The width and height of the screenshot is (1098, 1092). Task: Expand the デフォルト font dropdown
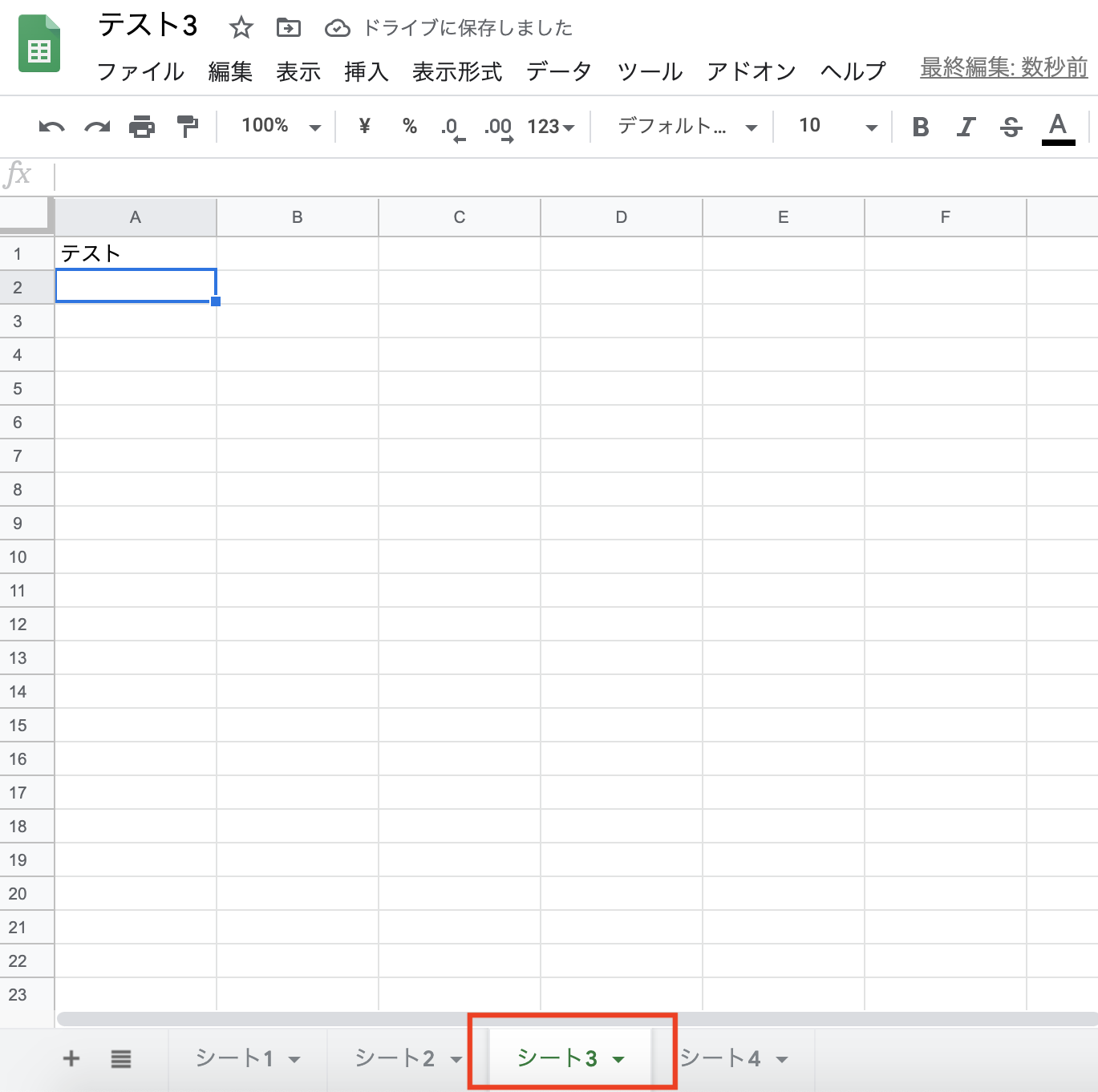point(687,126)
